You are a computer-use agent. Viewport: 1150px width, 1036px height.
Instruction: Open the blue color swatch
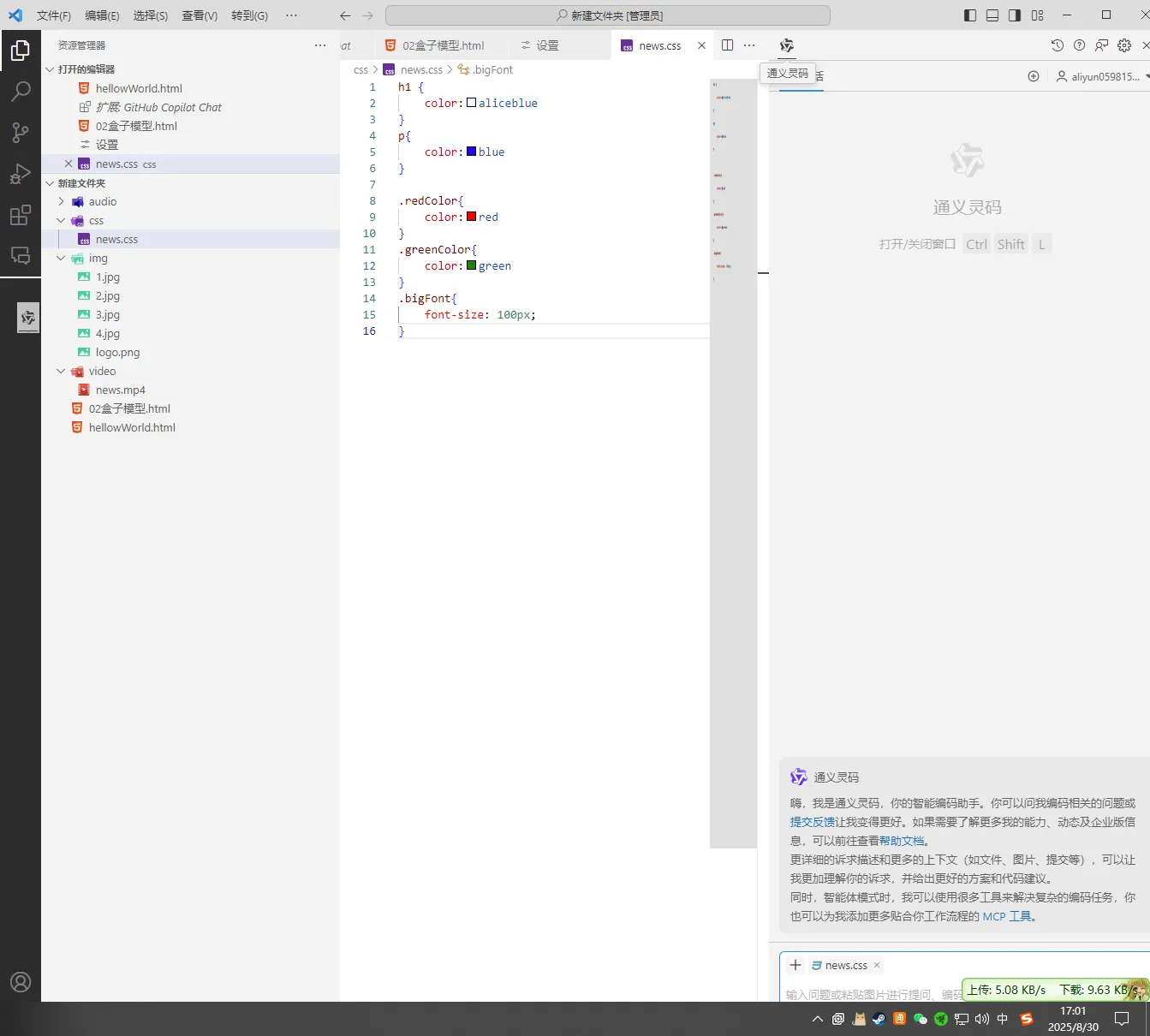point(471,152)
